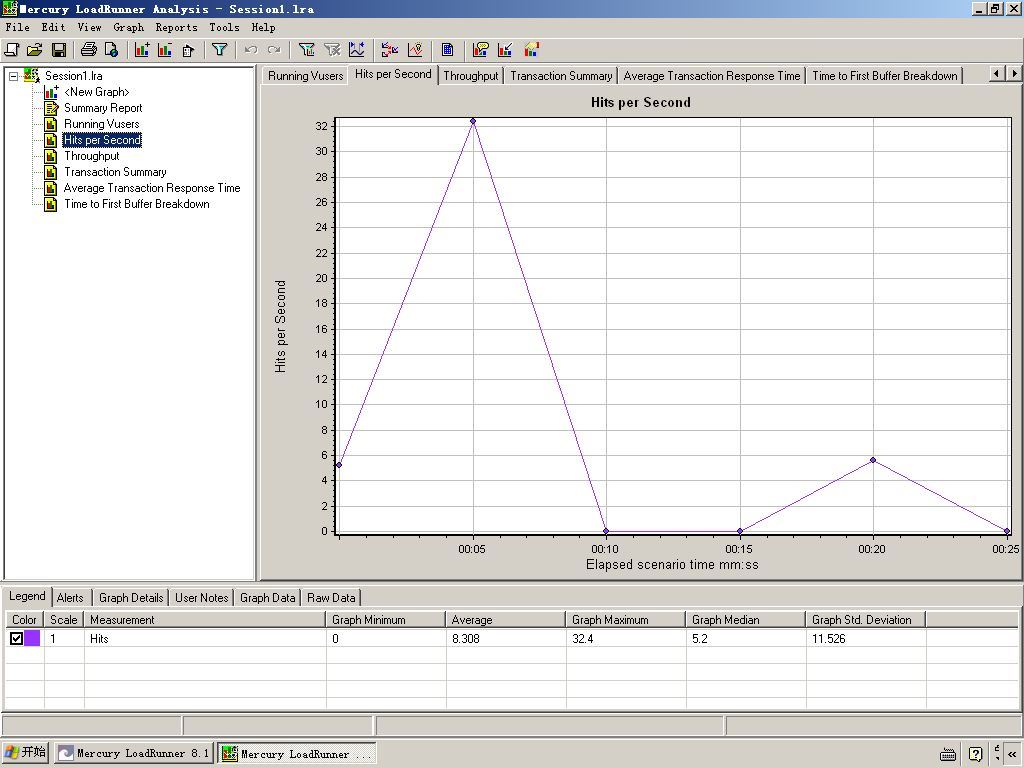This screenshot has width=1024, height=768.
Task: Click the line chart with light bulb icon
Action: [415, 50]
